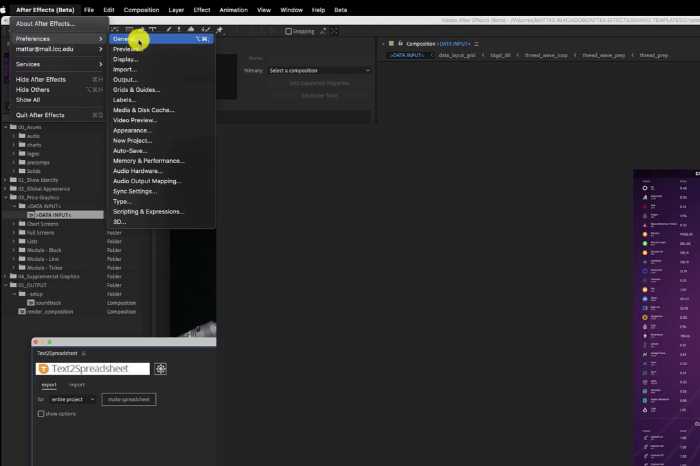Open Grids & Guides preferences
This screenshot has height=466, width=700.
click(162, 90)
